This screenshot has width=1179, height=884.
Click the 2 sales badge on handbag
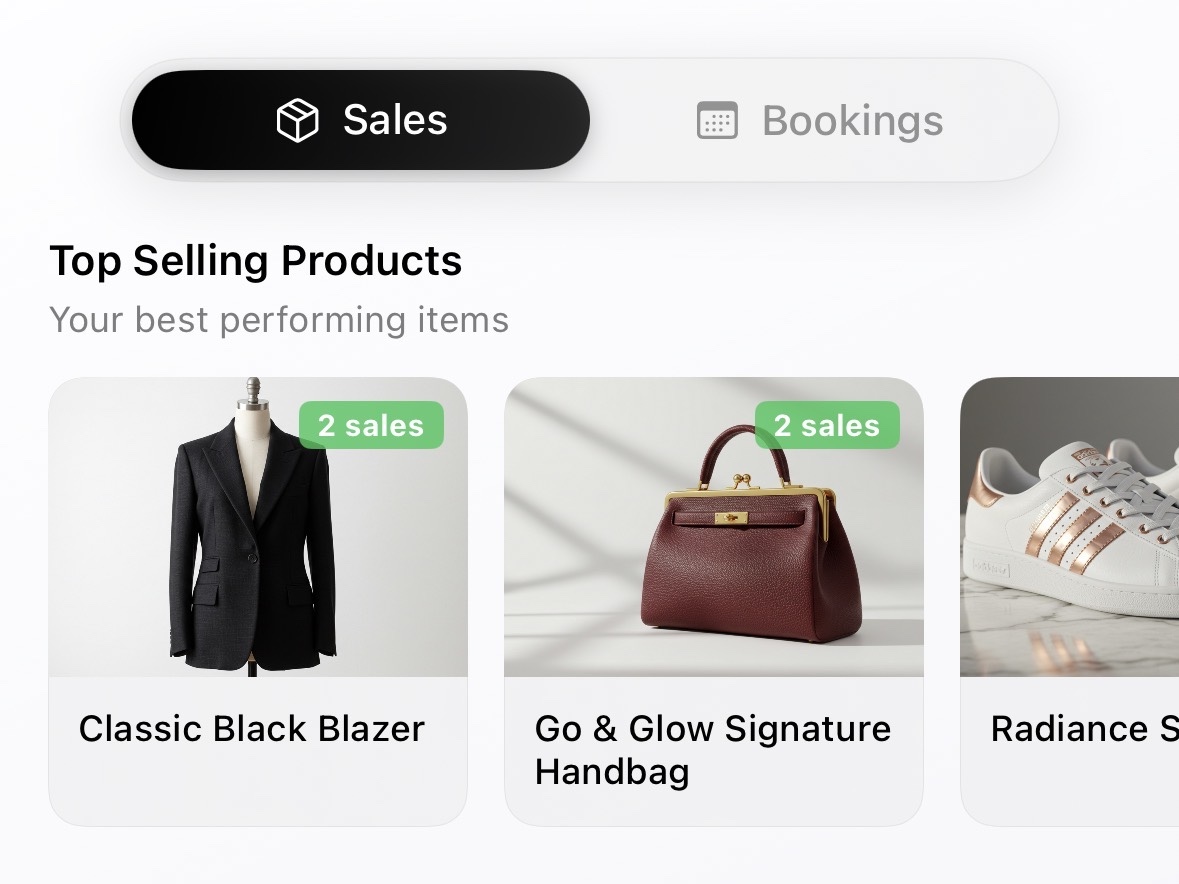click(x=827, y=425)
